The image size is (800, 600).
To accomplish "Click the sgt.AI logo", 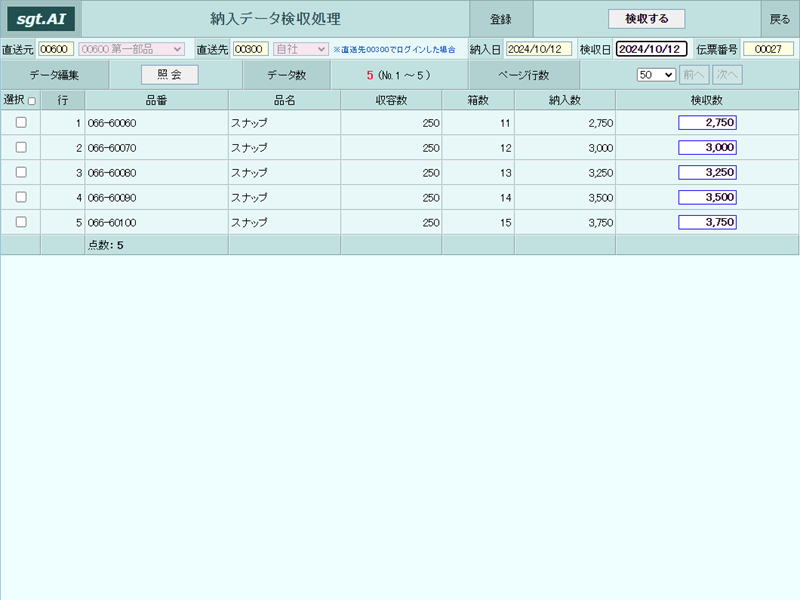I will 41,19.
